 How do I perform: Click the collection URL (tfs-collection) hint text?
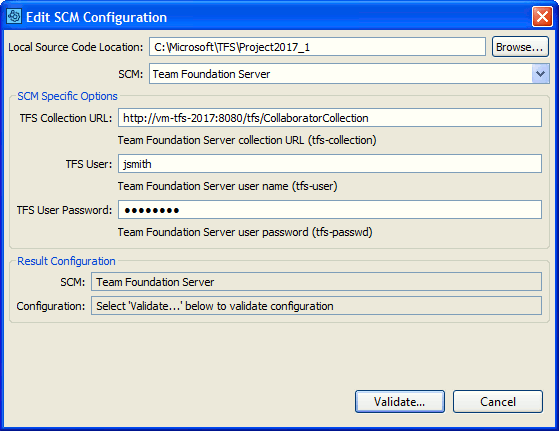247,140
